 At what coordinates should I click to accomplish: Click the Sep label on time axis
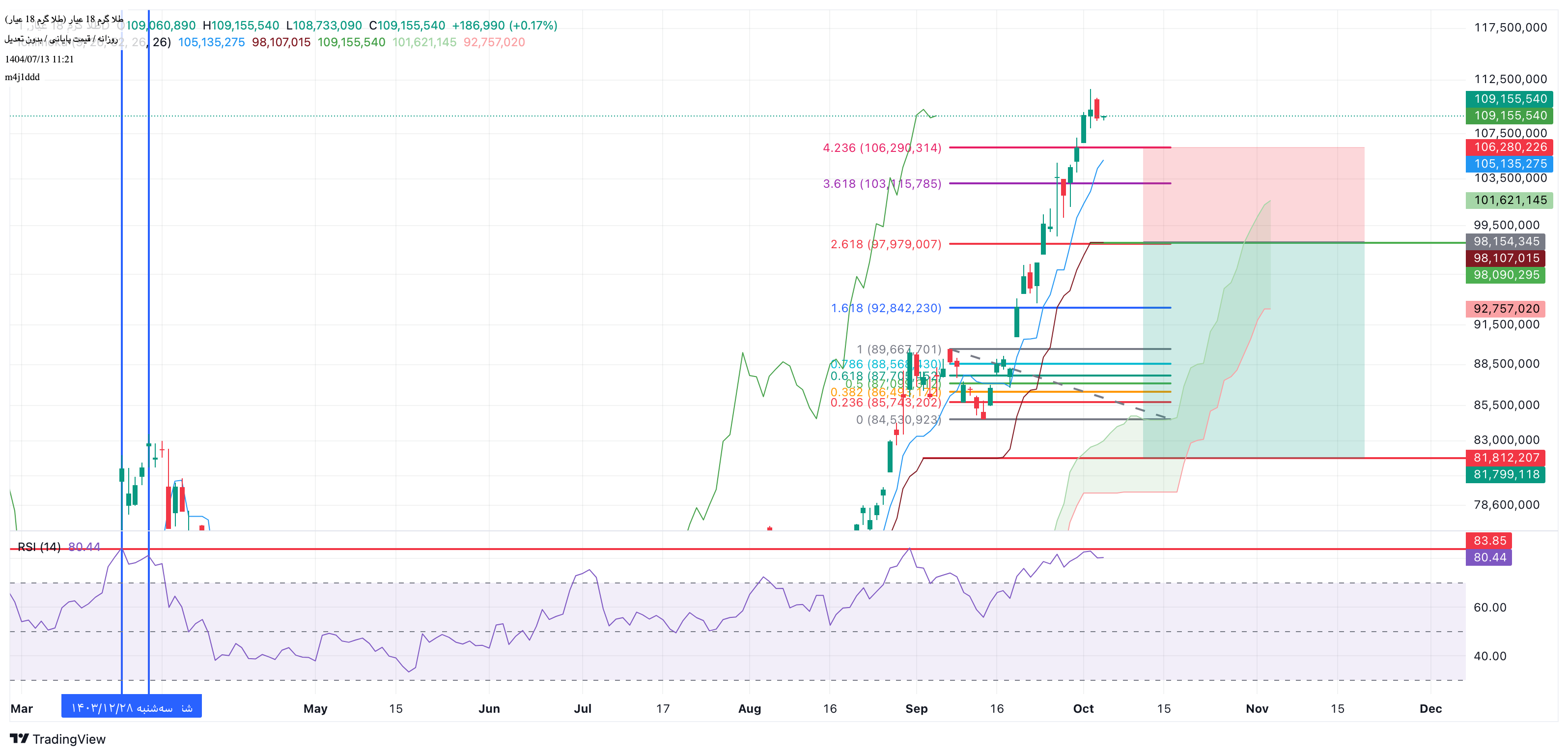pyautogui.click(x=916, y=708)
